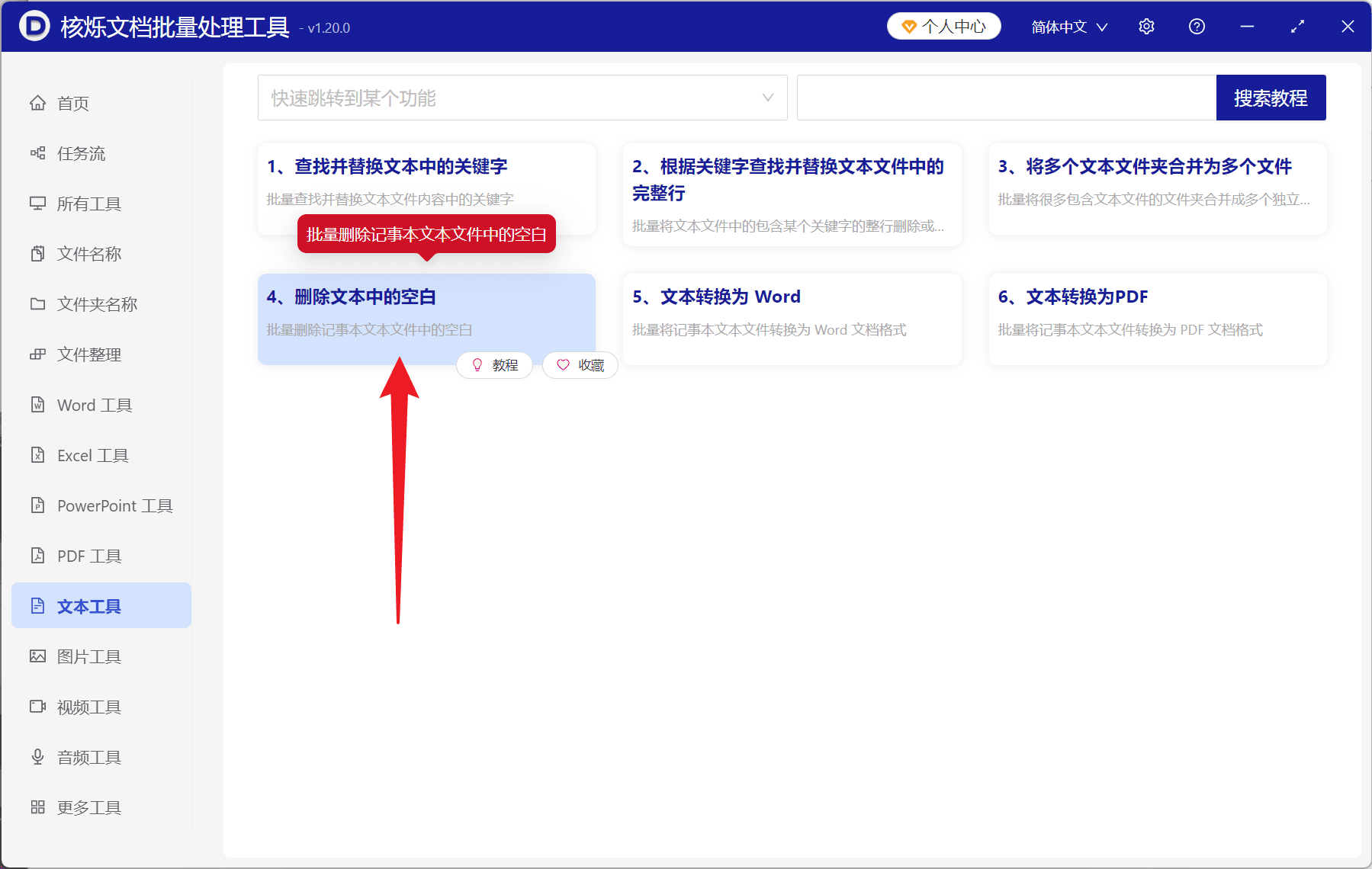Open the 简体中文 language dropdown
This screenshot has height=869, width=1372.
pyautogui.click(x=1068, y=26)
